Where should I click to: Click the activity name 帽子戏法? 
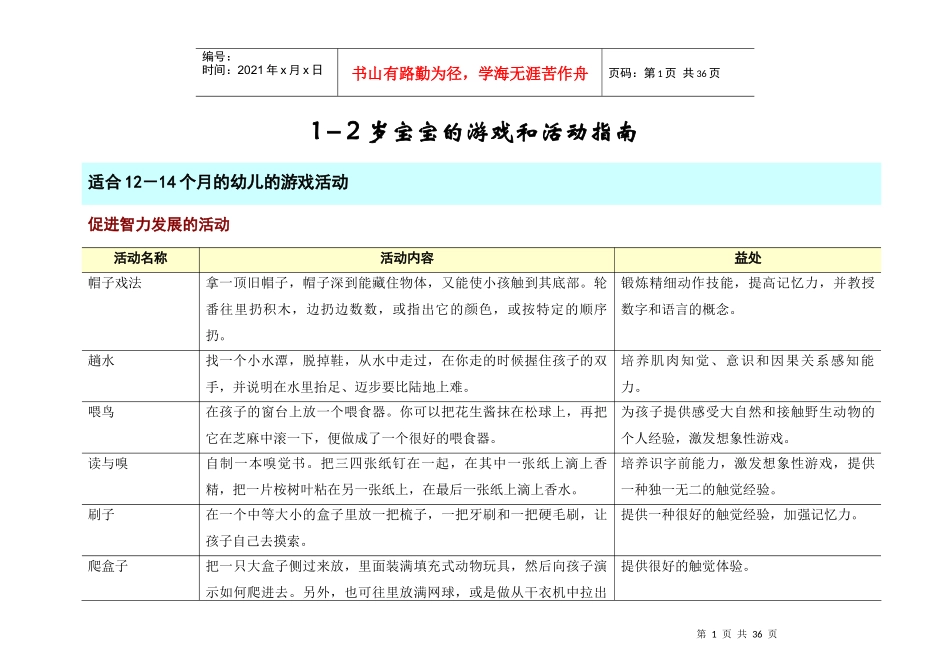point(115,283)
